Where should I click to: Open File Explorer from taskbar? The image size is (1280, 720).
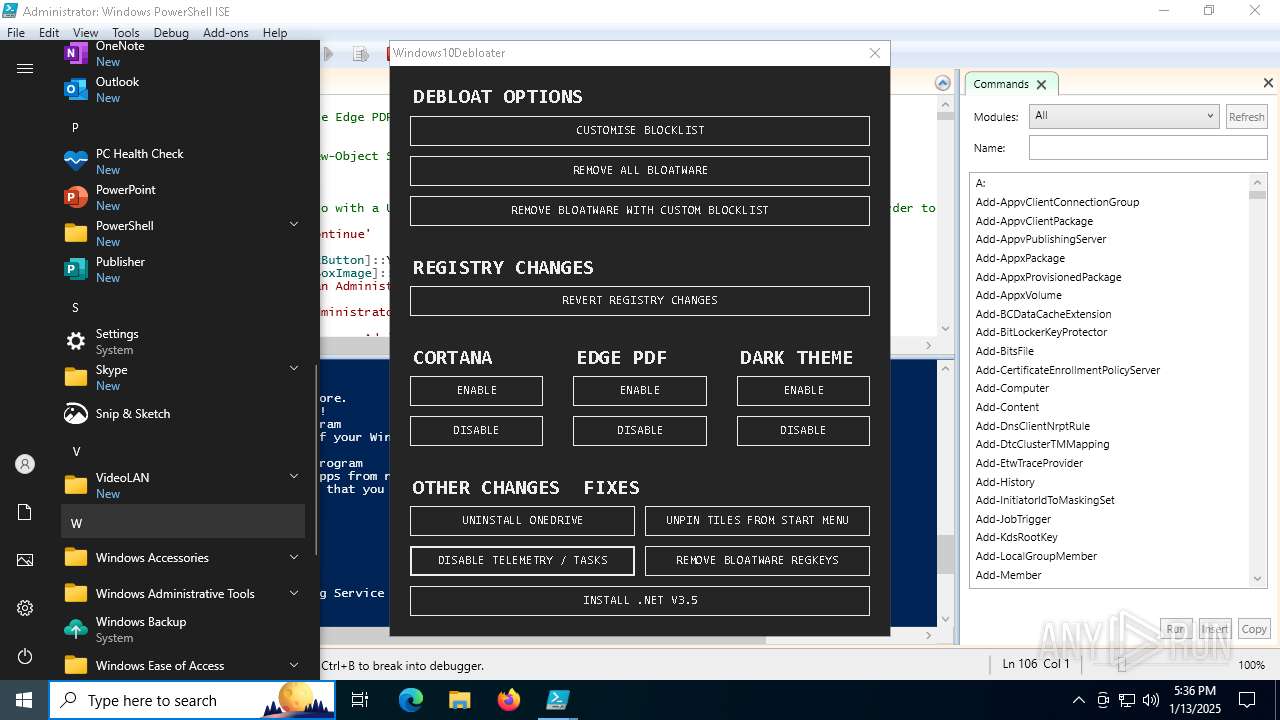[459, 700]
